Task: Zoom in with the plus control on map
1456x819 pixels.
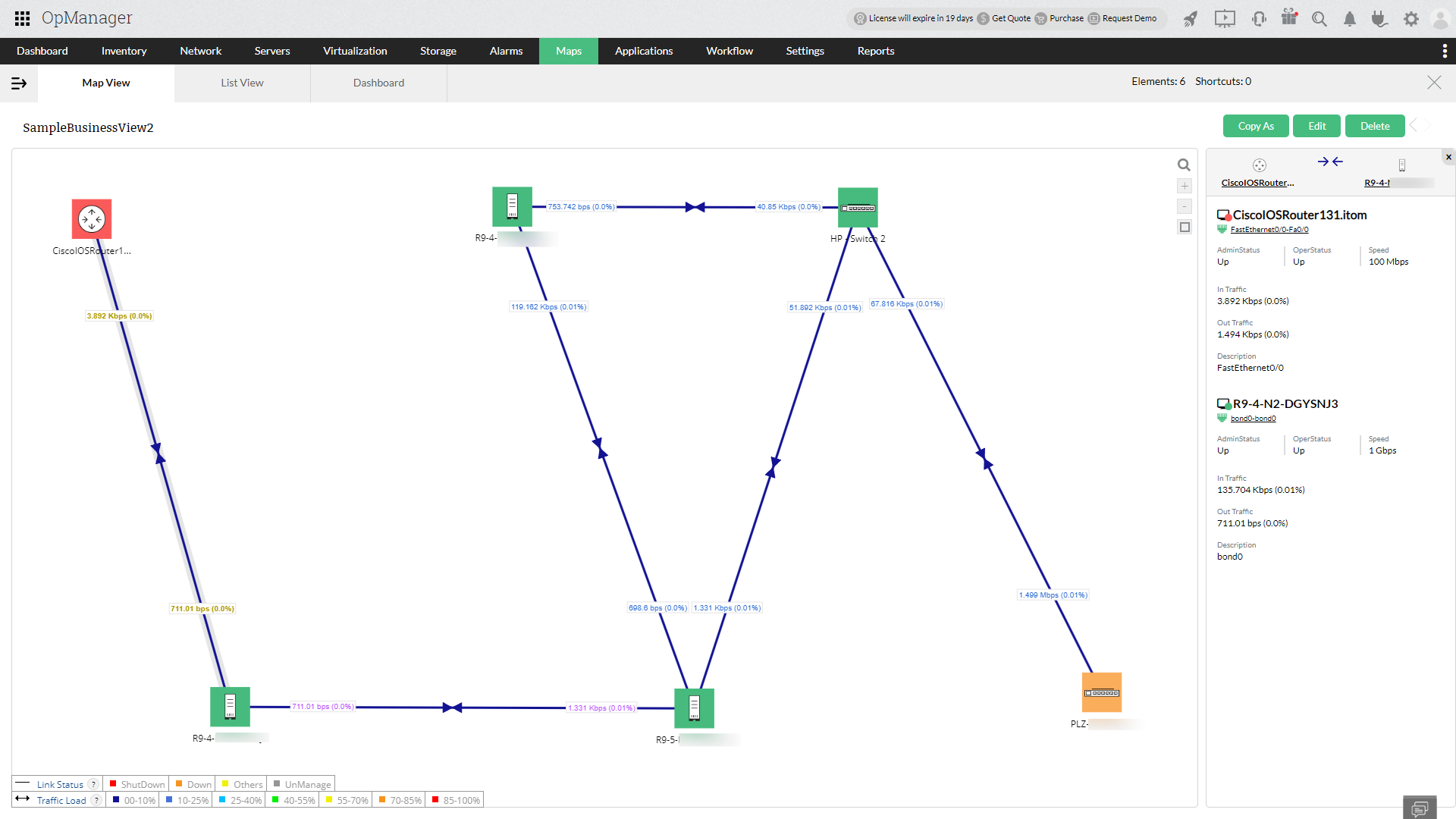Action: pyautogui.click(x=1185, y=186)
